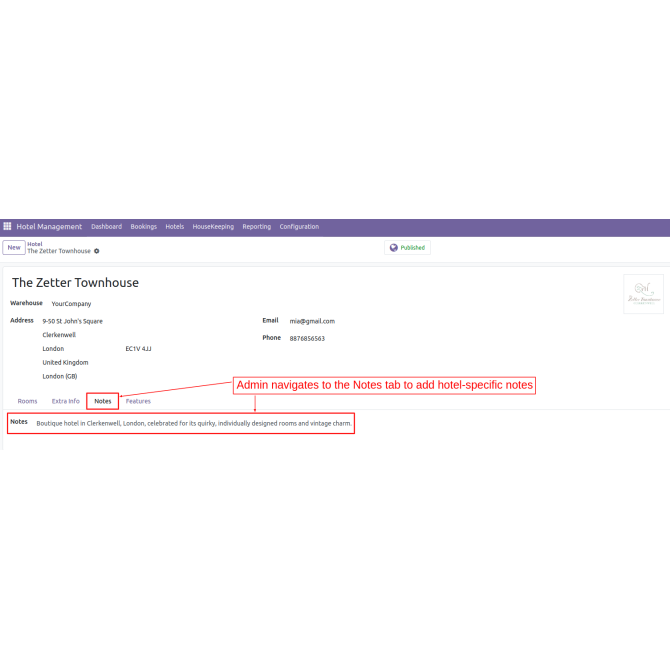
Task: Click the gear icon beside The Zetter Townhouse breadcrumb
Action: pyautogui.click(x=97, y=251)
